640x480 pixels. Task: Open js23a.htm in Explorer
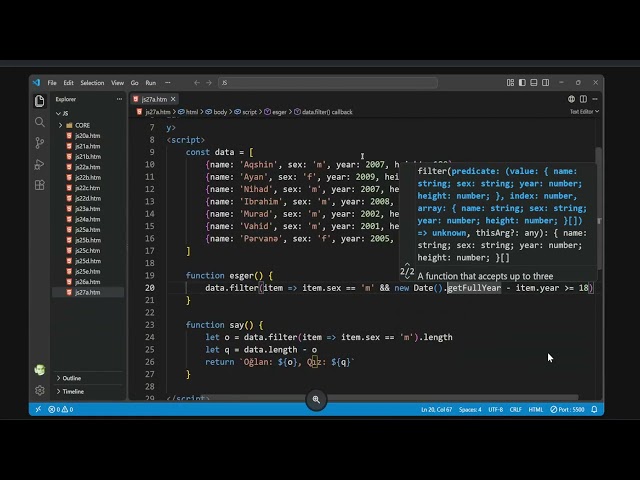pos(88,209)
